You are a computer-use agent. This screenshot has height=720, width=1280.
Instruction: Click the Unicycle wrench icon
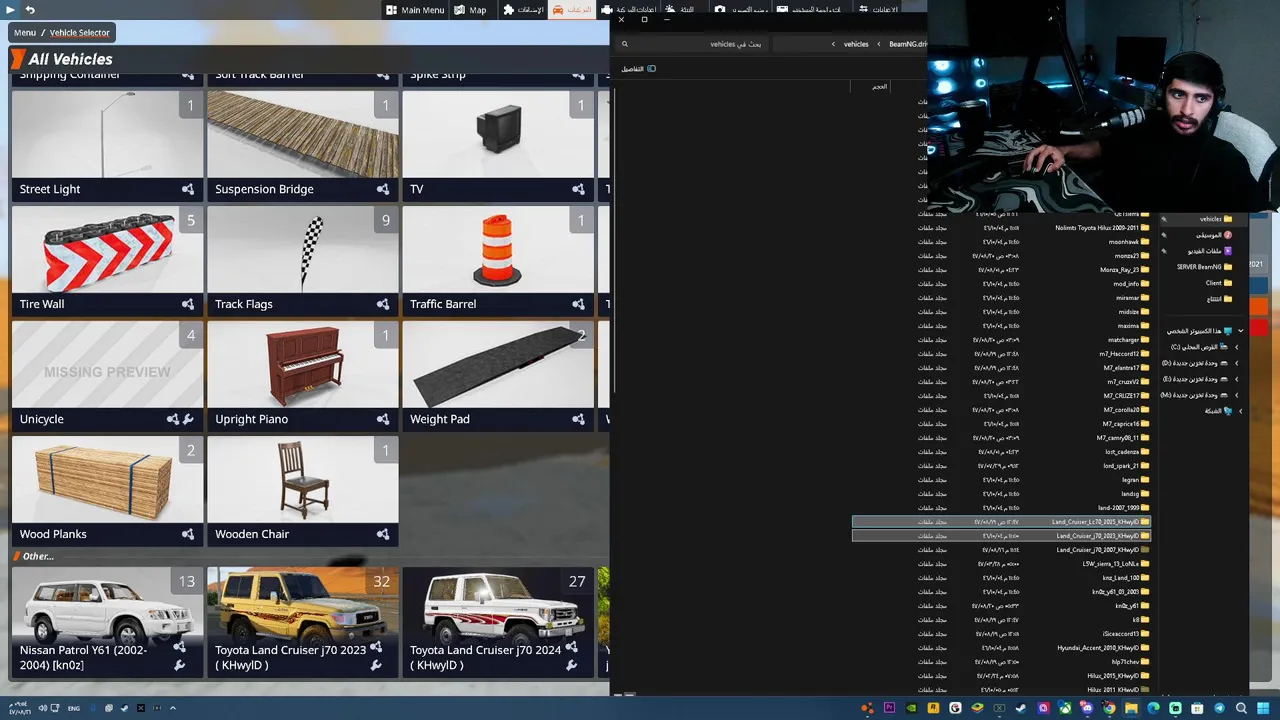[188, 419]
